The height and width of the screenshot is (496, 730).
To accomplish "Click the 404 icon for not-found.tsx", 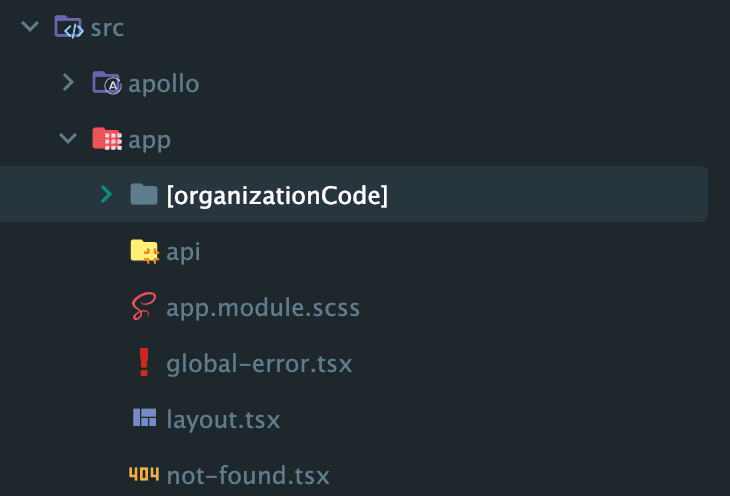I will (144, 474).
